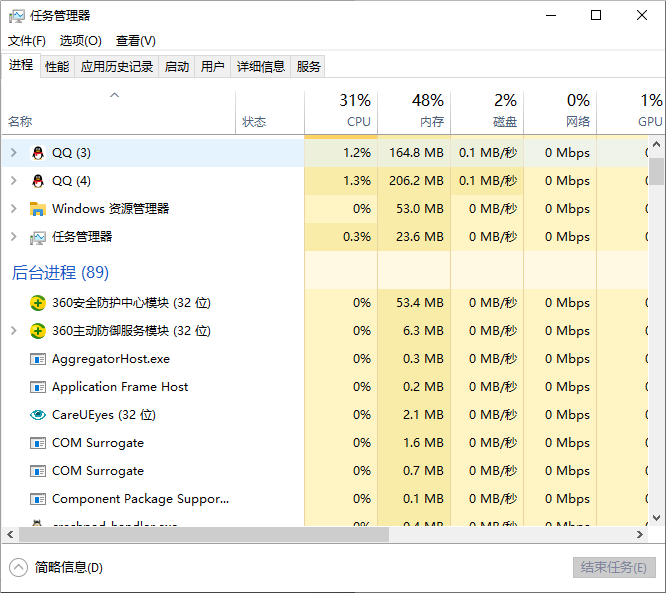Sort by the 磁盘 column header
Viewport: 666px width, 593px height.
(487, 113)
